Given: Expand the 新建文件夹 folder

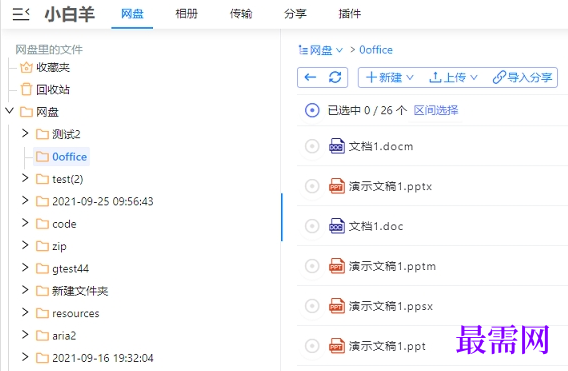Looking at the screenshot, I should [25, 290].
